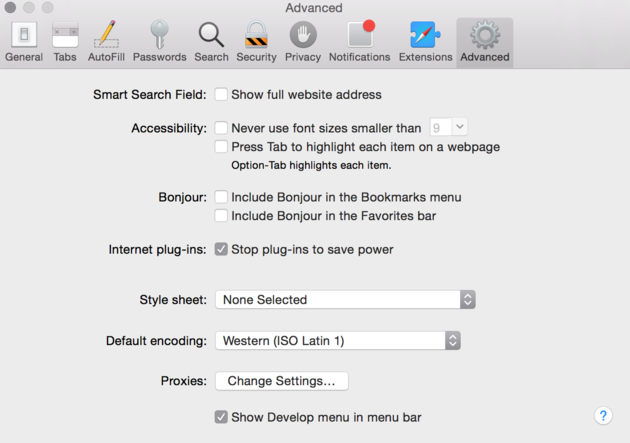Enable Press Tab to highlight each item
This screenshot has height=443, width=630.
pos(221,147)
